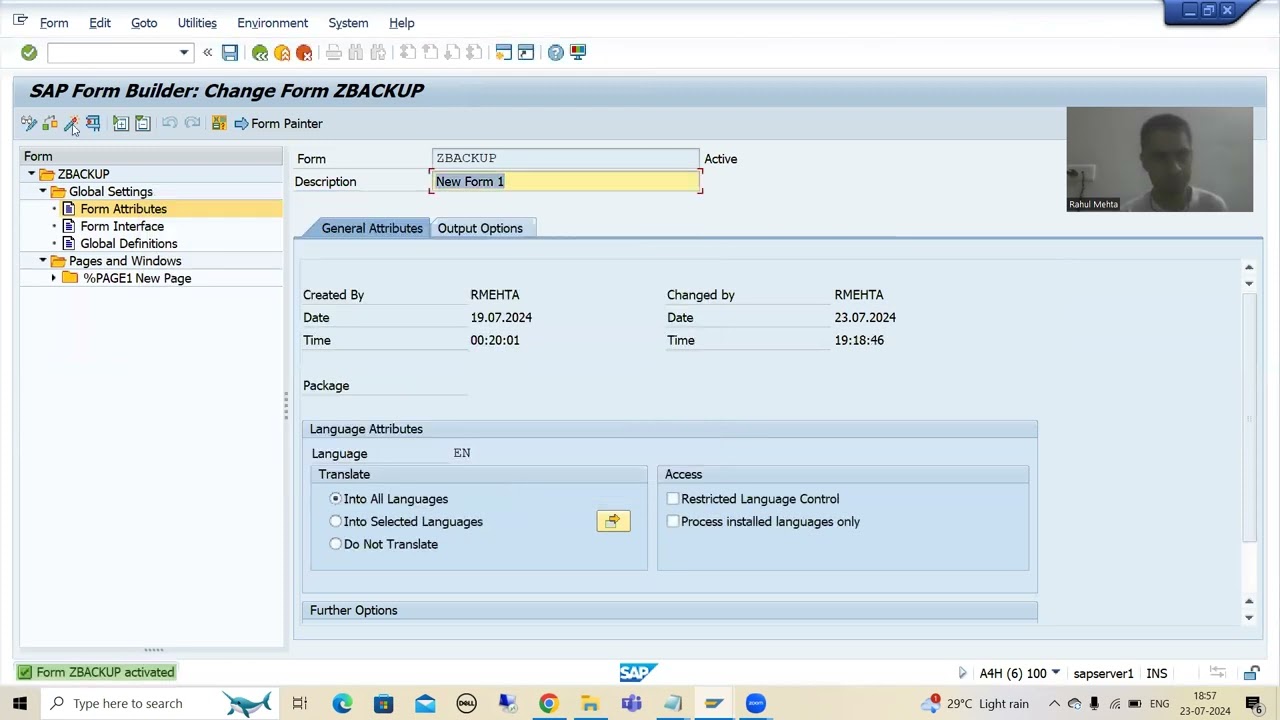Viewport: 1280px width, 720px height.
Task: Select Form Interface in the tree
Action: [122, 226]
